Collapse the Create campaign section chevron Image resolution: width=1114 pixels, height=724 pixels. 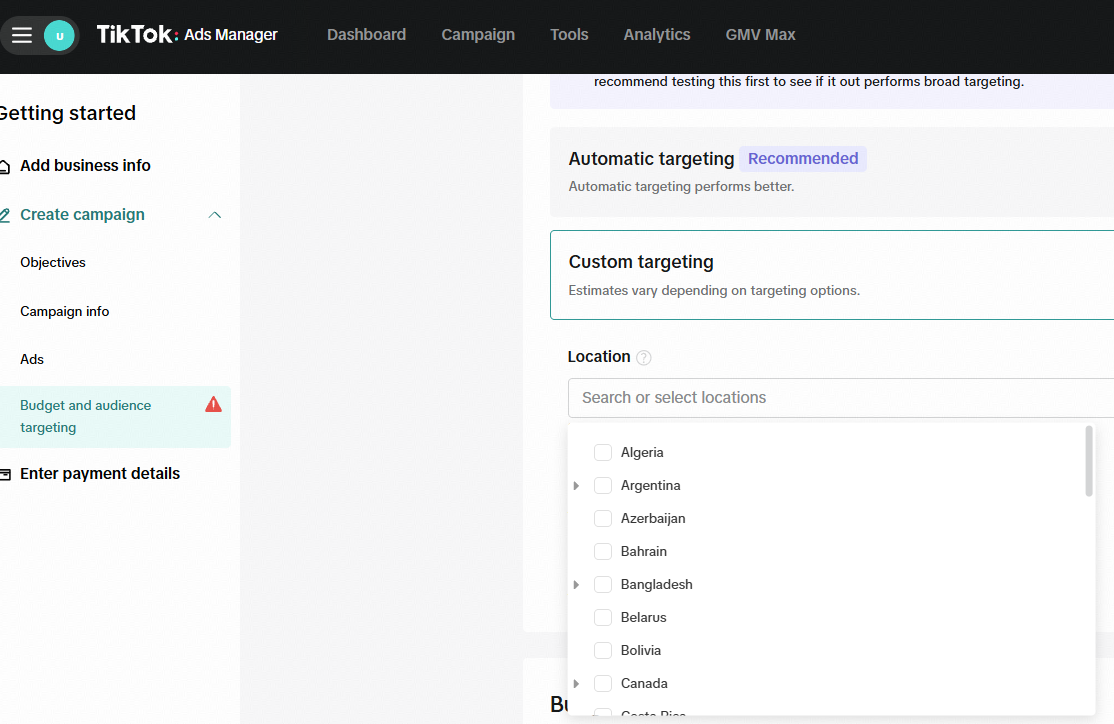pos(214,215)
